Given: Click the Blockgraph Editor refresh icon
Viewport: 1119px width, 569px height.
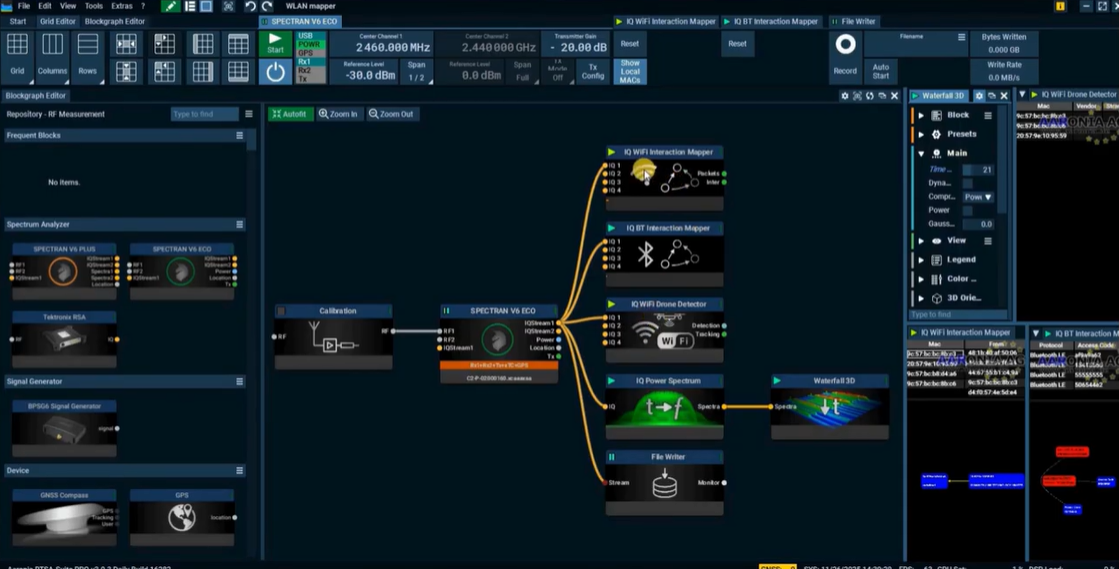Looking at the screenshot, I should coord(870,96).
